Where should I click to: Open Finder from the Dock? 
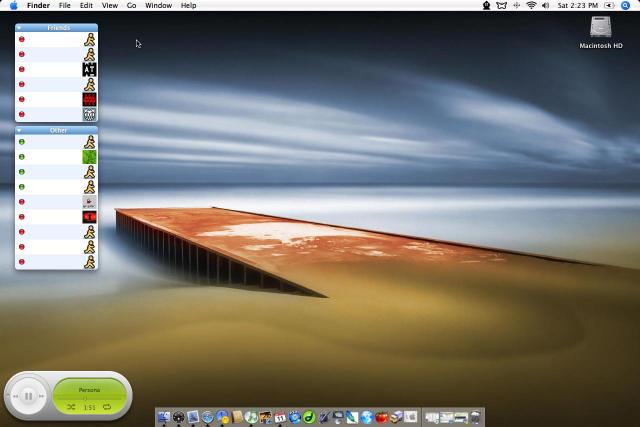coord(164,417)
